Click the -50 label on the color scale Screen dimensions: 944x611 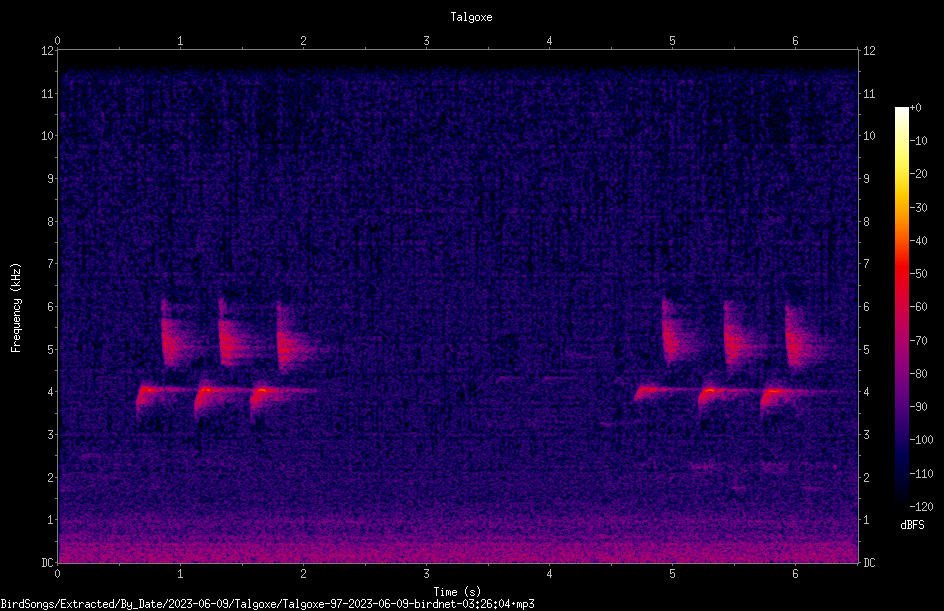pyautogui.click(x=919, y=274)
